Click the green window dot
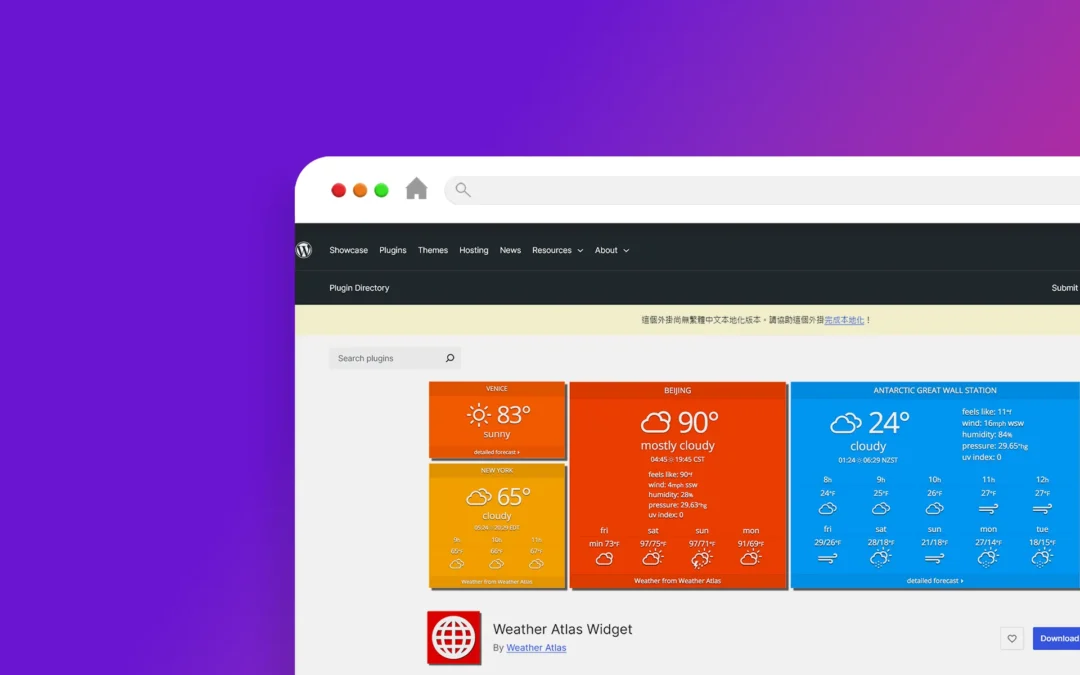This screenshot has height=675, width=1080. [x=381, y=190]
